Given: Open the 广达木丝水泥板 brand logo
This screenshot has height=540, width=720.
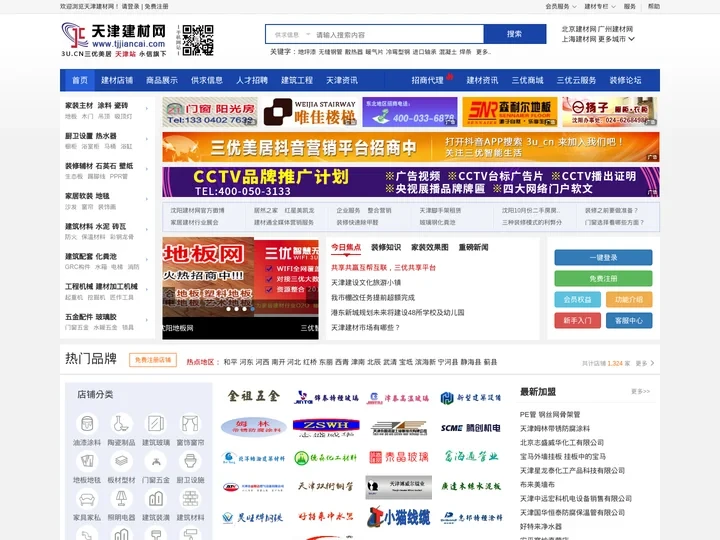Looking at the screenshot, I should click(471, 486).
